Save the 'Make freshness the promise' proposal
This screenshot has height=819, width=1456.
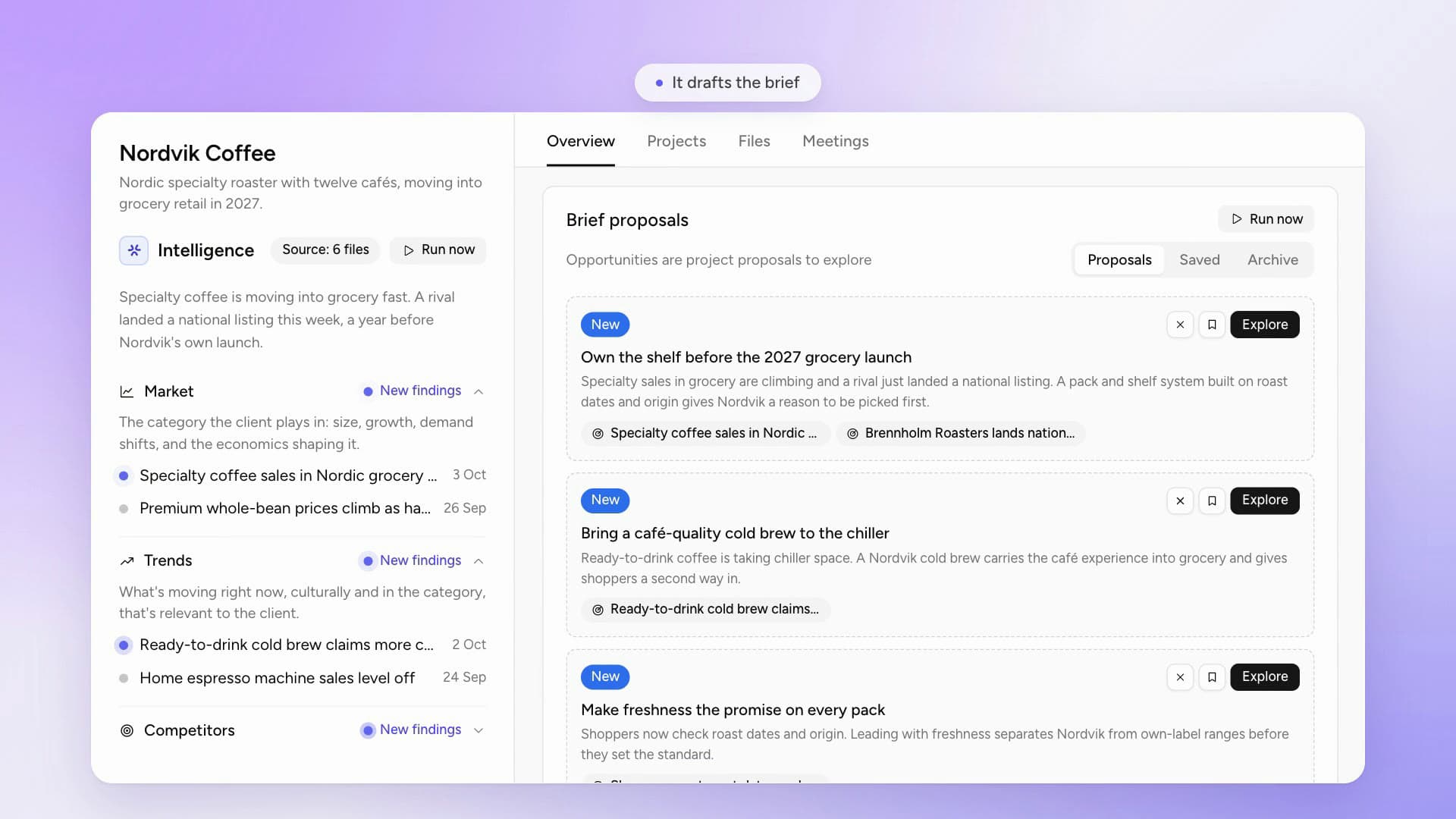point(1212,677)
